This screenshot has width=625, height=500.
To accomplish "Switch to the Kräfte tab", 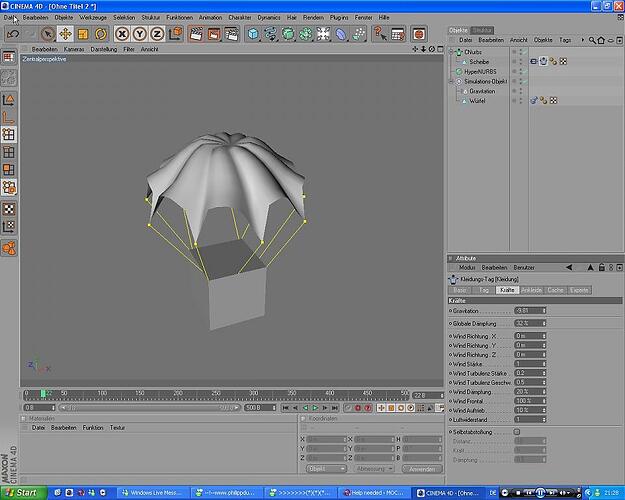I will tap(507, 290).
